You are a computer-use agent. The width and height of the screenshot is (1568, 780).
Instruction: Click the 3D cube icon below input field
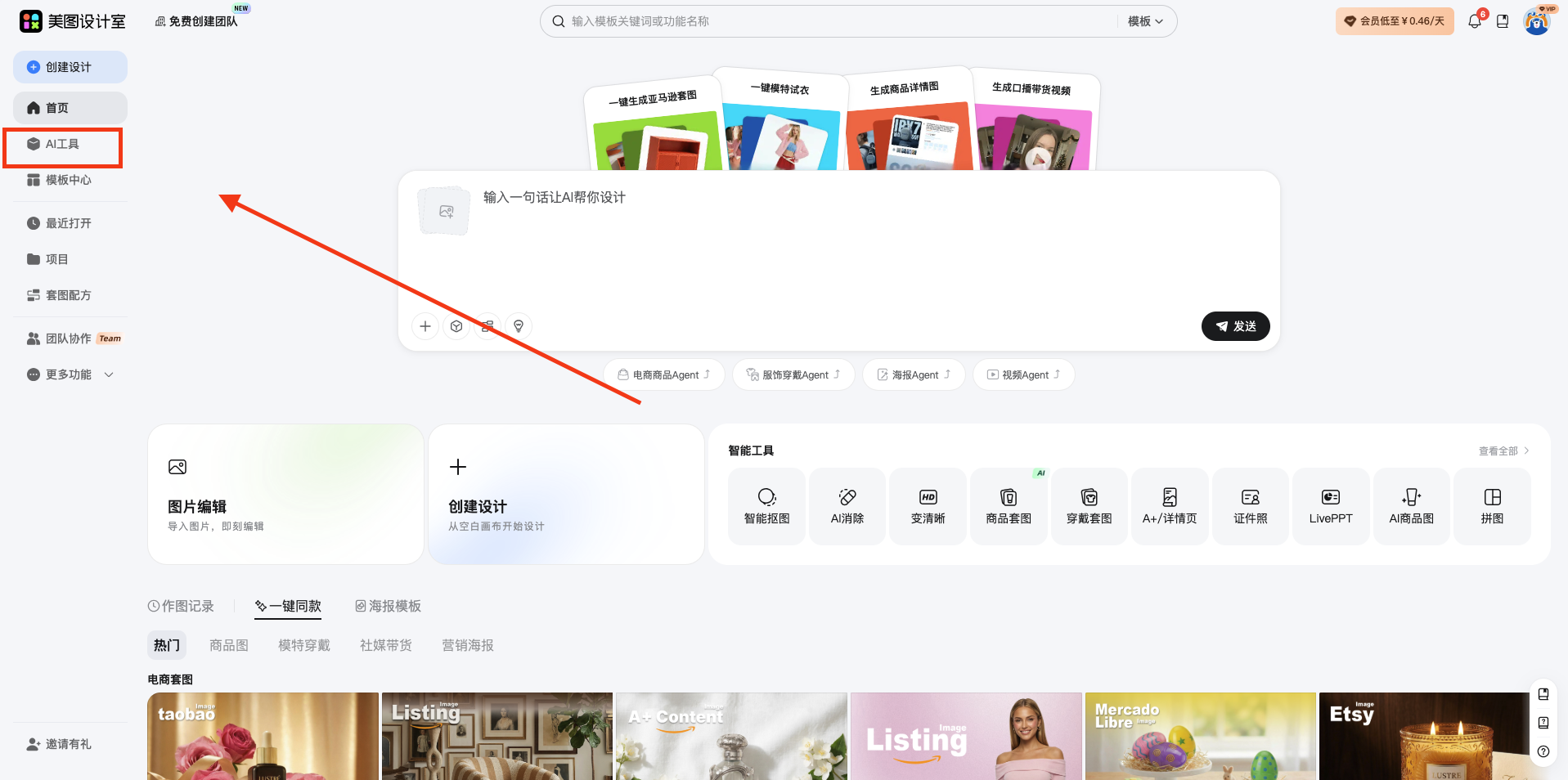pyautogui.click(x=456, y=325)
